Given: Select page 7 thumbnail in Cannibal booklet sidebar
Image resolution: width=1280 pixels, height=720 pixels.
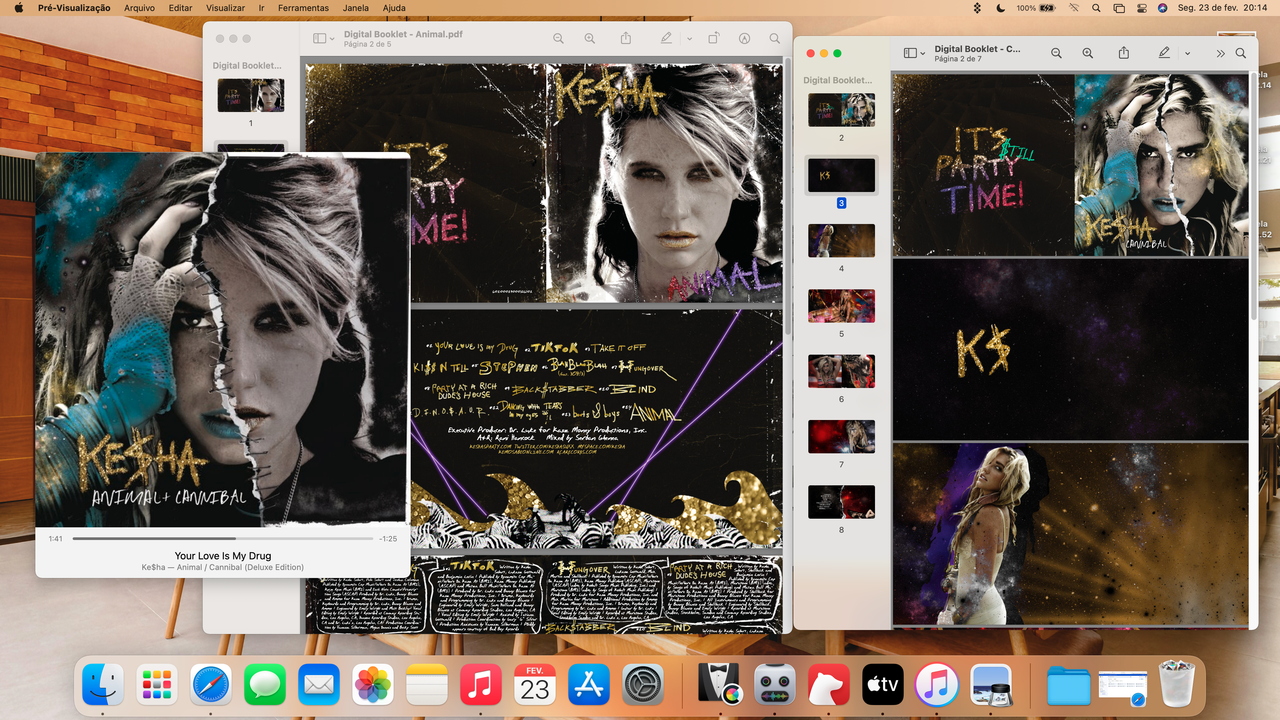Looking at the screenshot, I should coord(841,437).
